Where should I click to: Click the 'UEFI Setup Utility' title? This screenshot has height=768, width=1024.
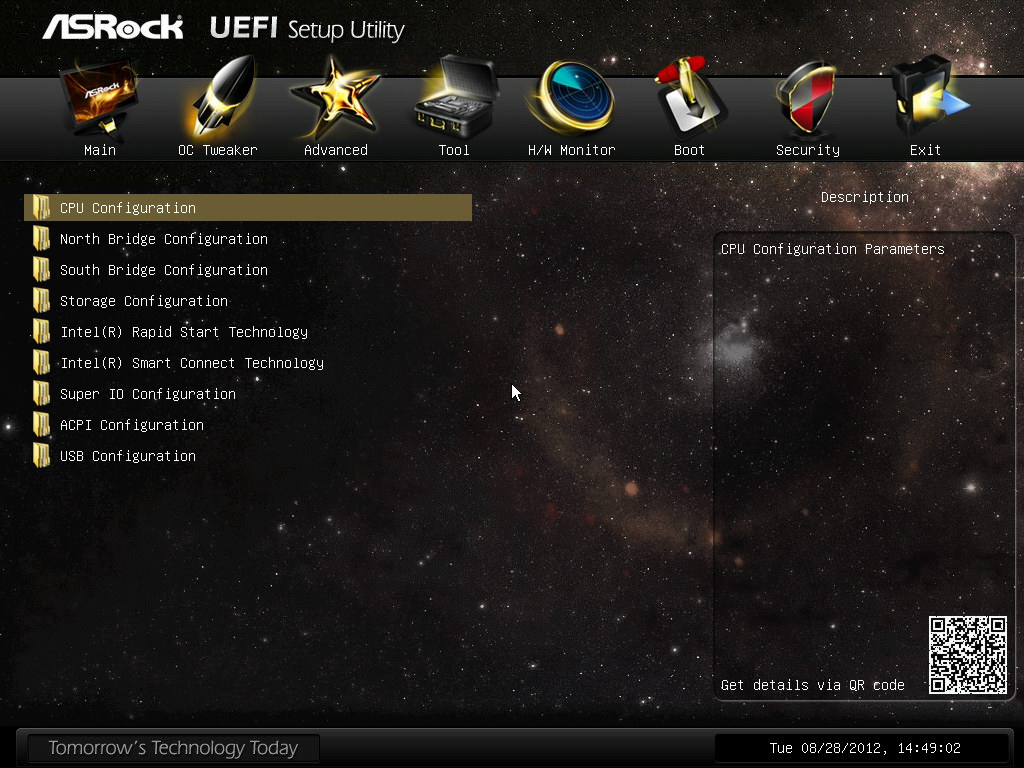[307, 29]
